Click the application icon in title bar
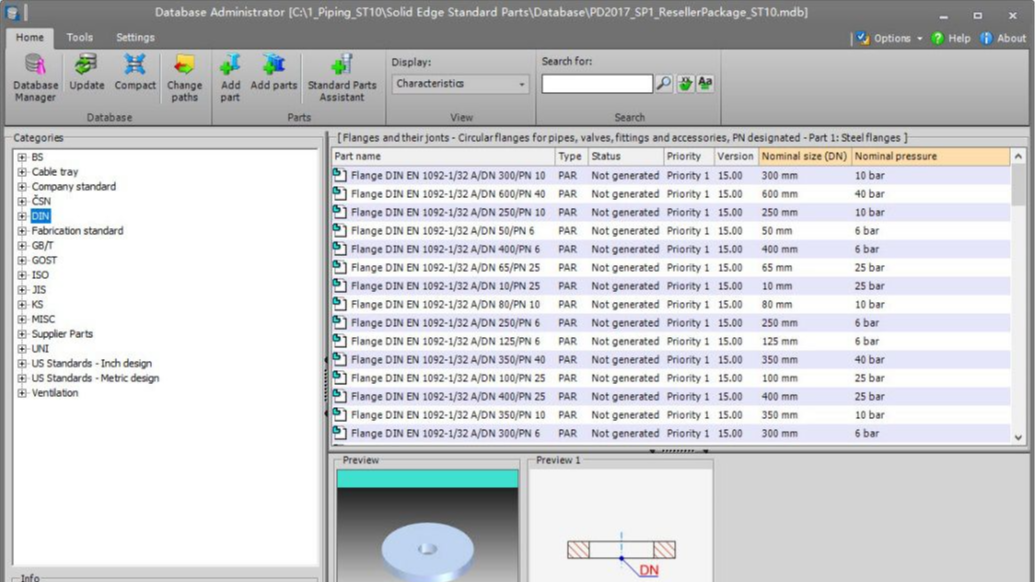Viewport: 1035px width, 582px height. click(12, 13)
